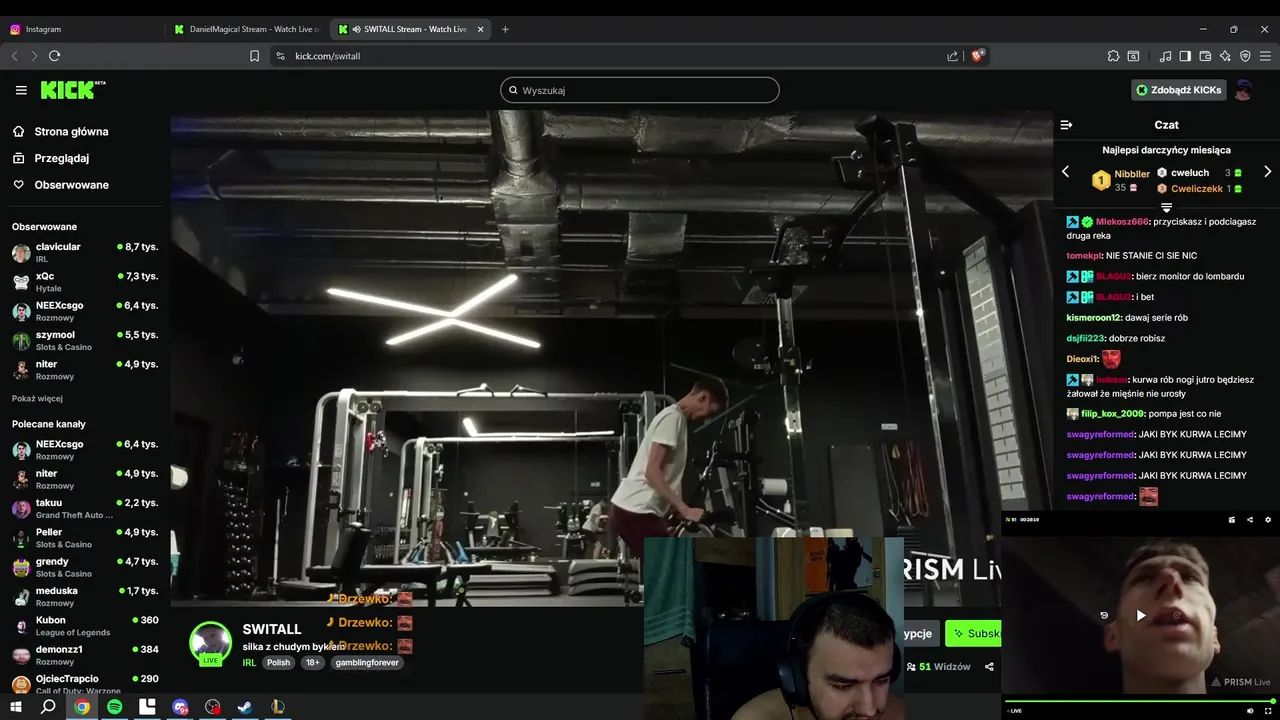Click the address bar URL kick.com/switall
Viewport: 1280px width, 720px height.
(x=328, y=56)
